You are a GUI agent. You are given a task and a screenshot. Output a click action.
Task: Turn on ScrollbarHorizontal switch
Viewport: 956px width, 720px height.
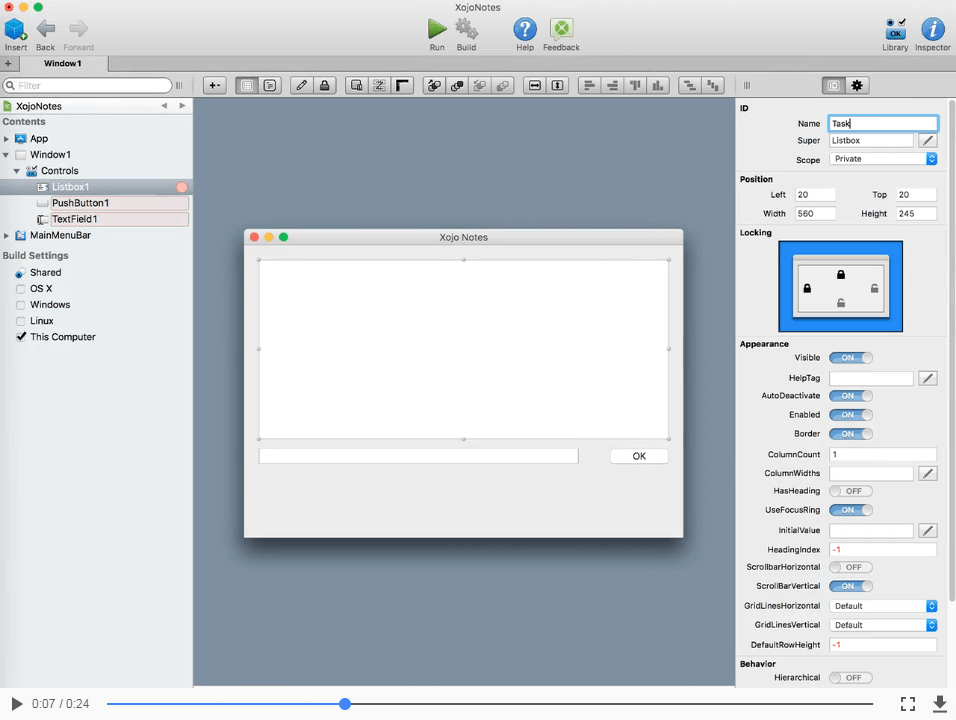pos(851,567)
